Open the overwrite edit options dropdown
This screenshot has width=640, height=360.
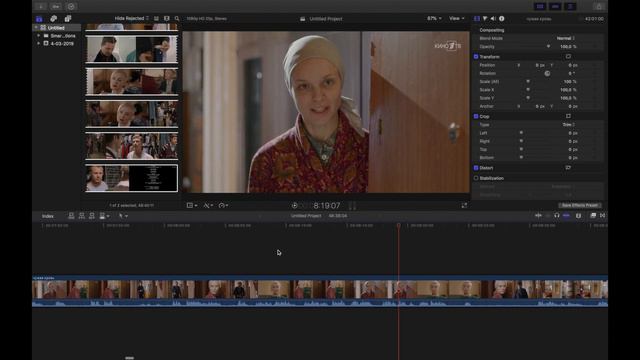(x=104, y=216)
